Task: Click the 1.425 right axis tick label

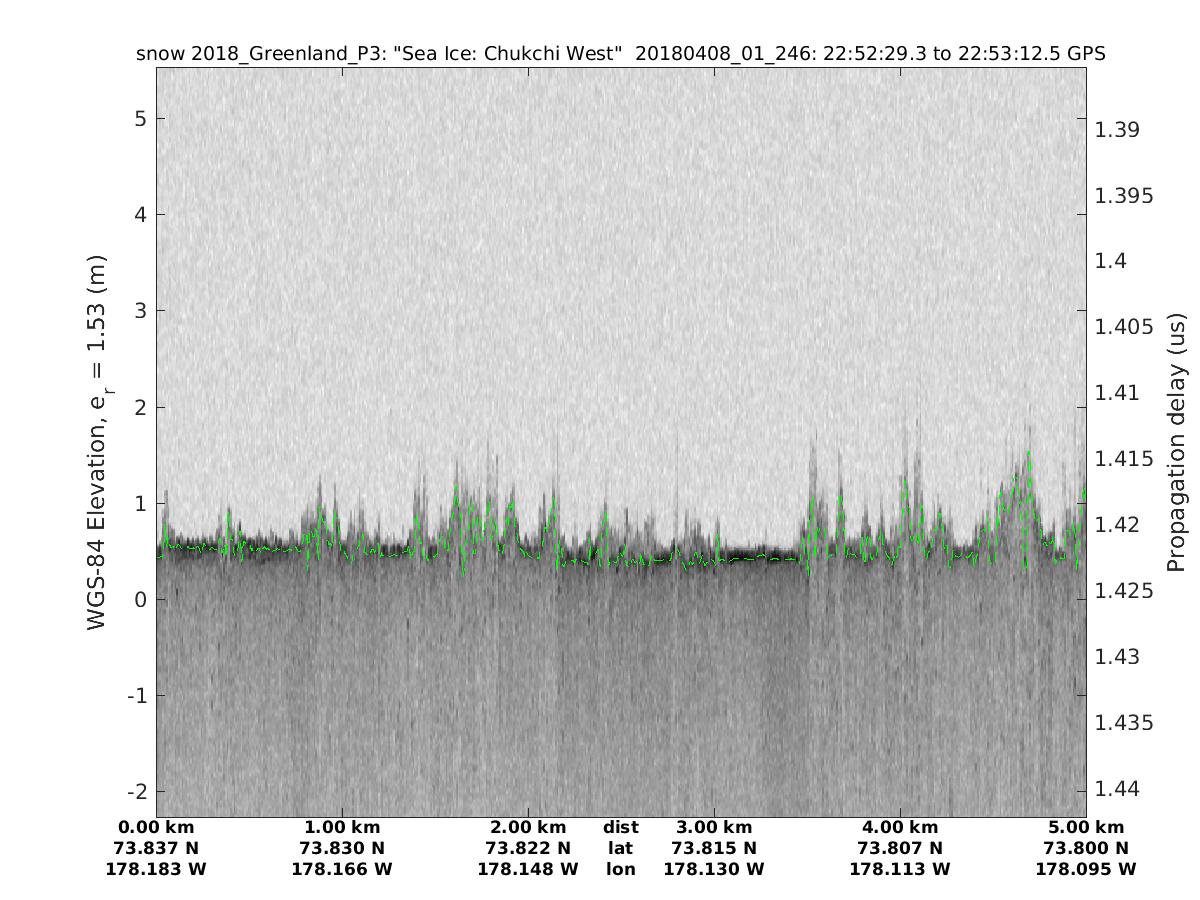Action: 1124,591
